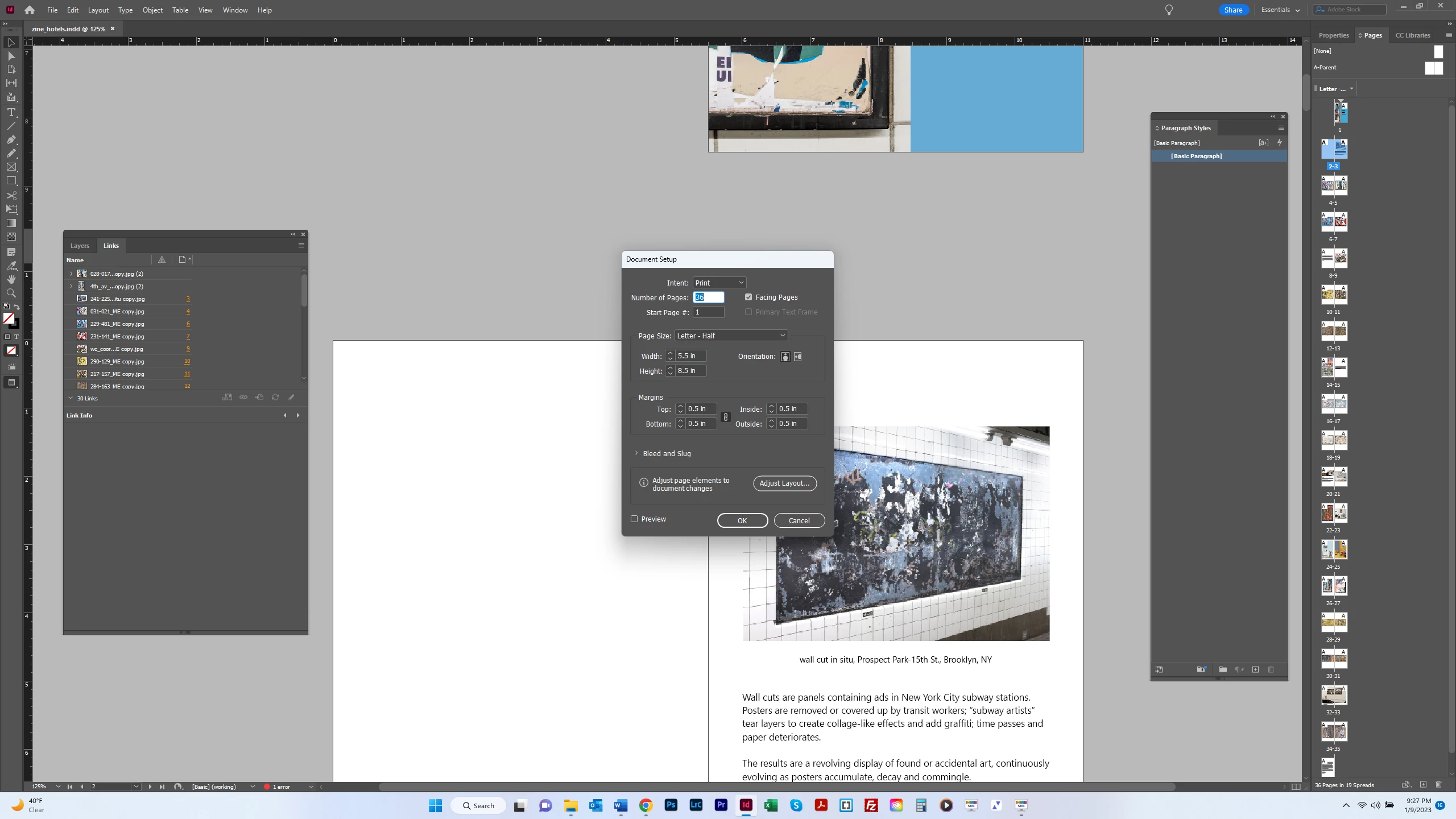
Task: Select the Scissors tool in toolbar
Action: tap(11, 195)
